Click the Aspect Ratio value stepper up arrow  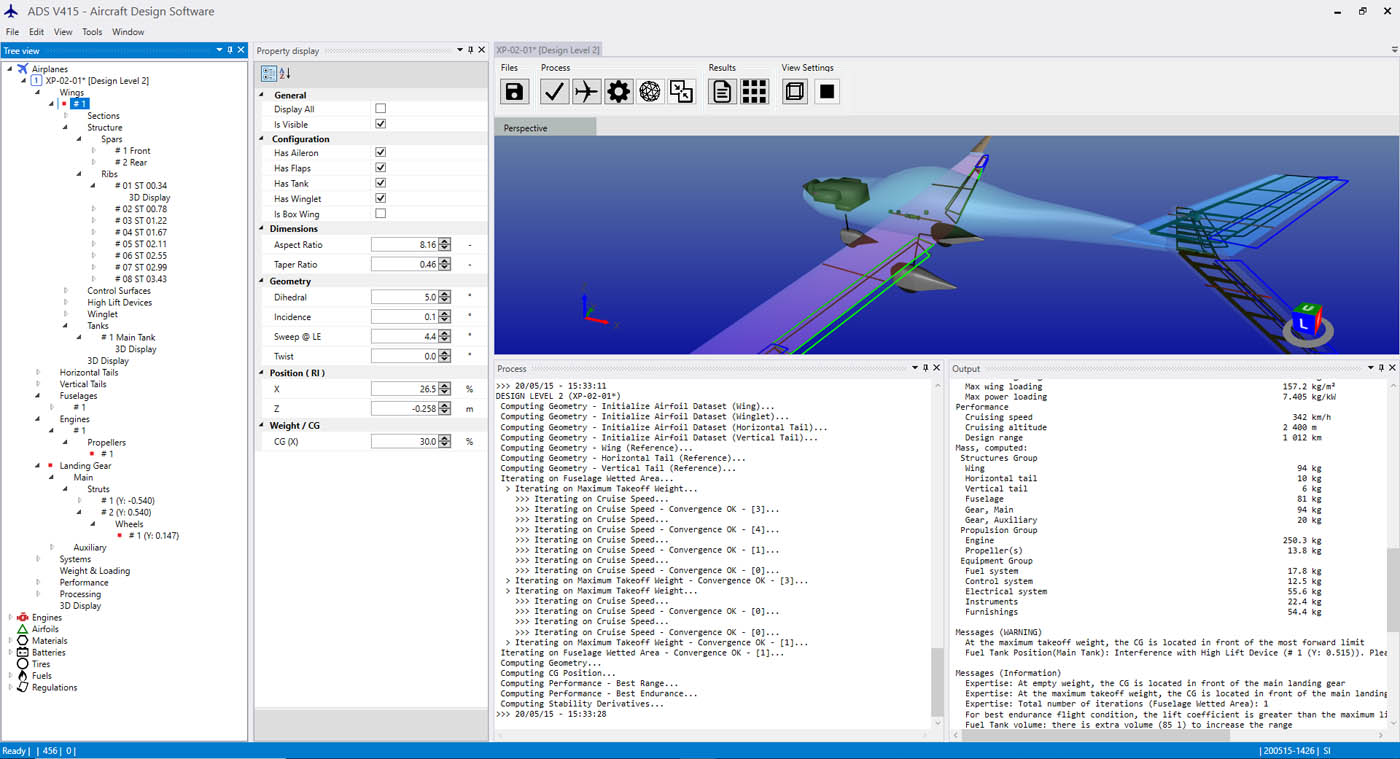(x=446, y=240)
